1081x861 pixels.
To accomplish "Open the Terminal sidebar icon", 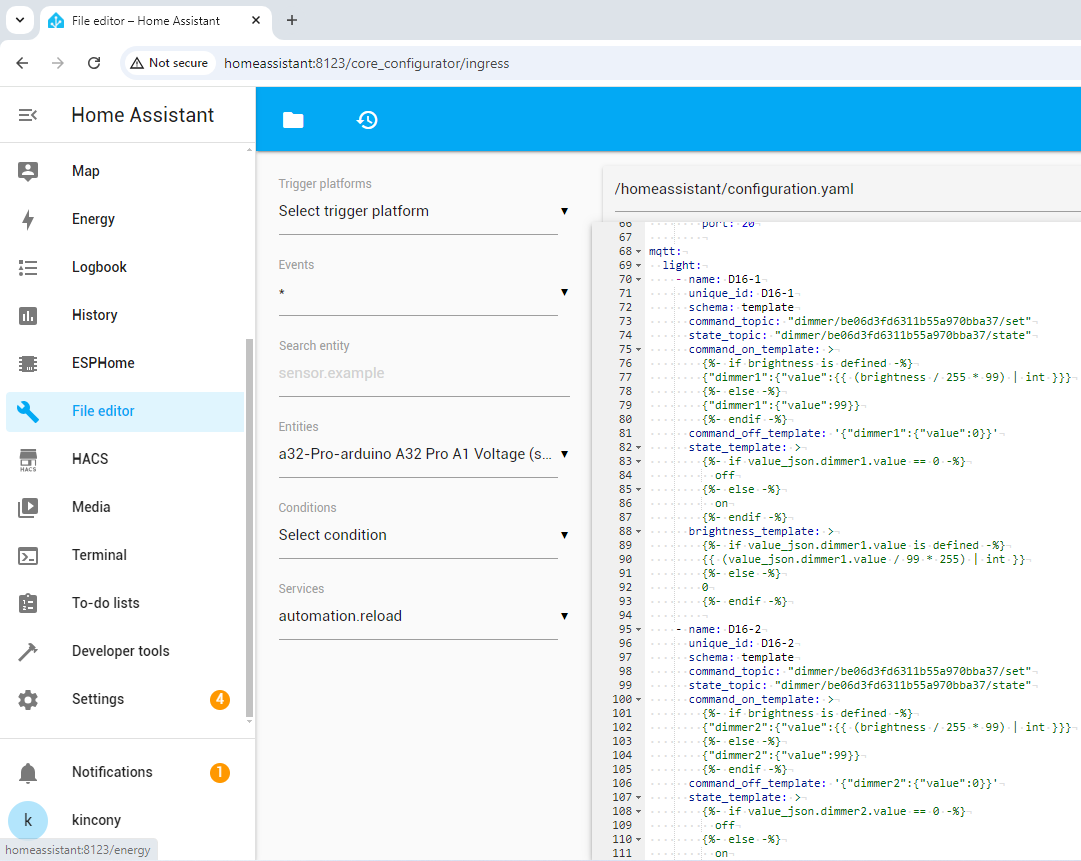I will click(28, 555).
